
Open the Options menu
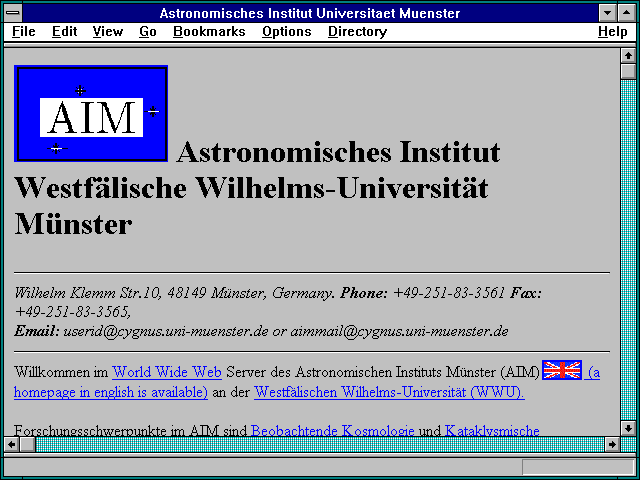[x=287, y=32]
